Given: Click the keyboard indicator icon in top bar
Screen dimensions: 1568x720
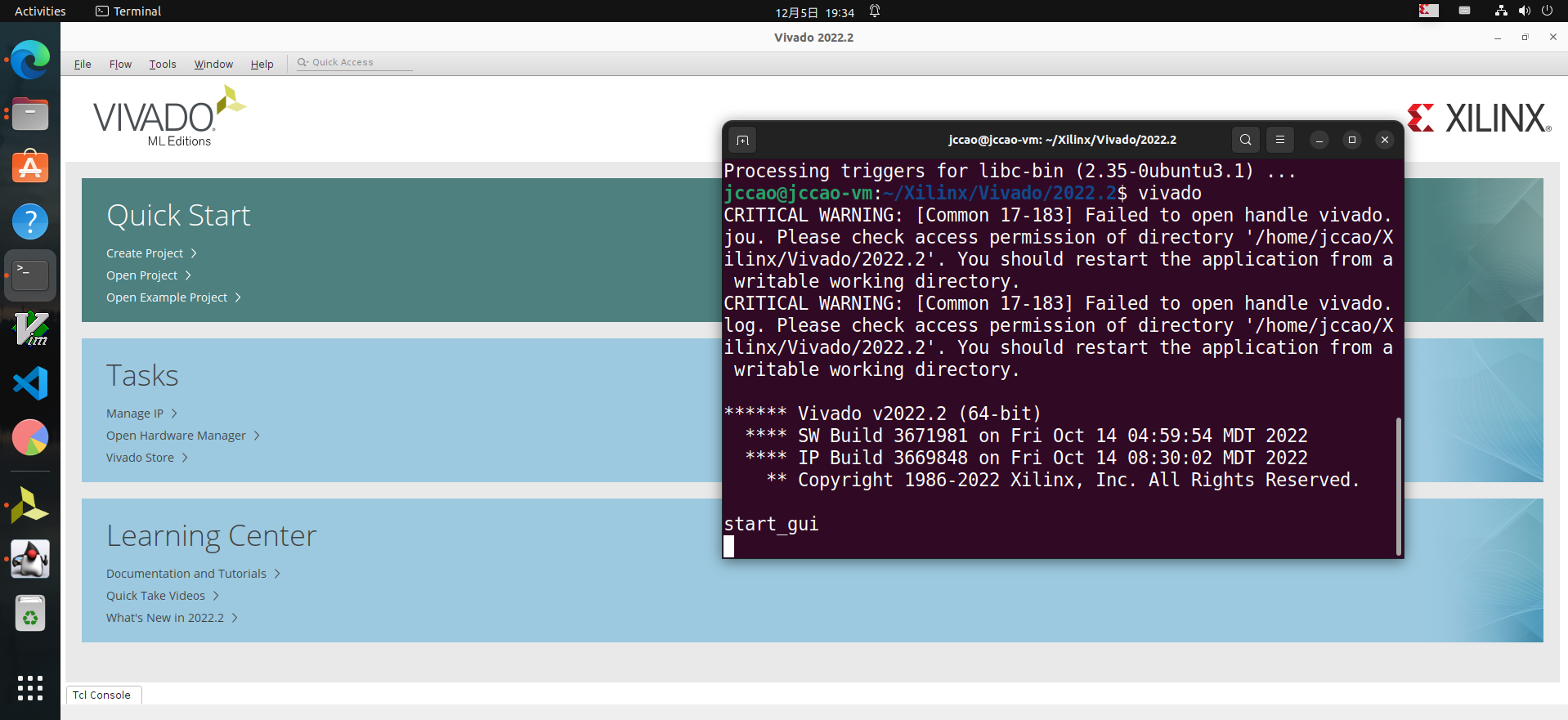Looking at the screenshot, I should (x=1465, y=11).
